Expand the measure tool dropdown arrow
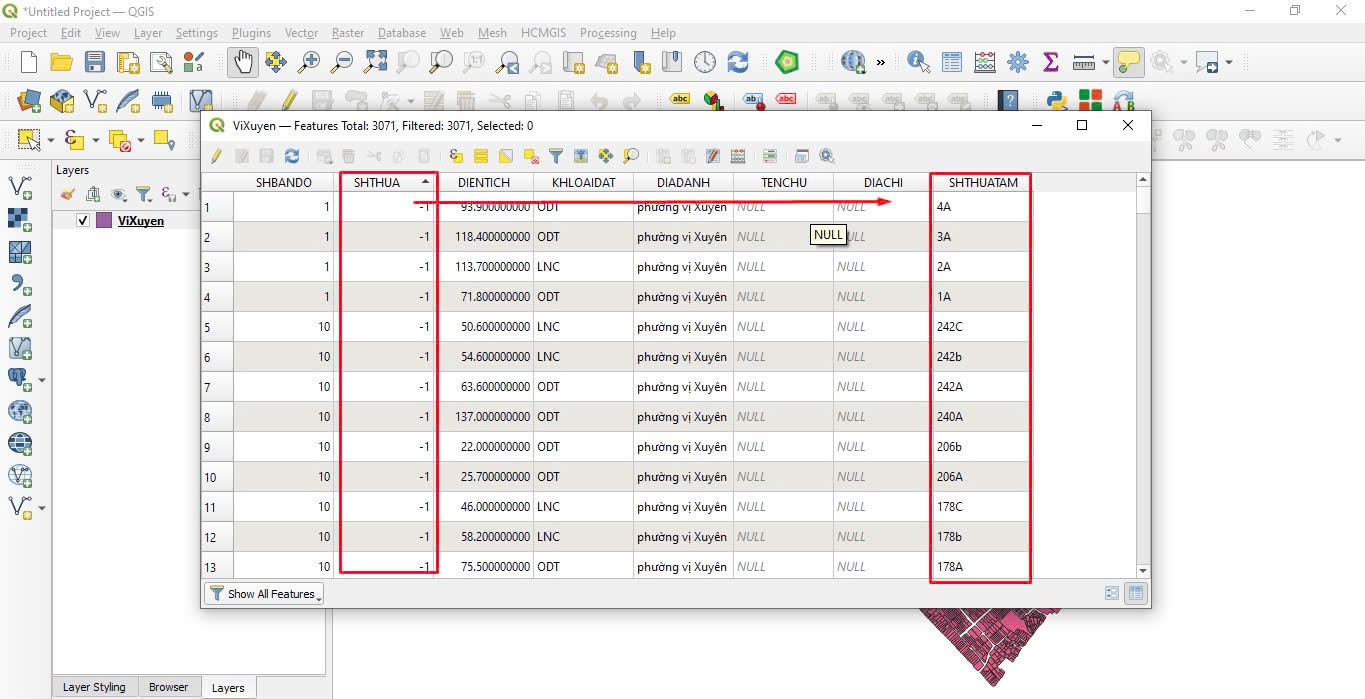The image size is (1365, 699). (1105, 62)
